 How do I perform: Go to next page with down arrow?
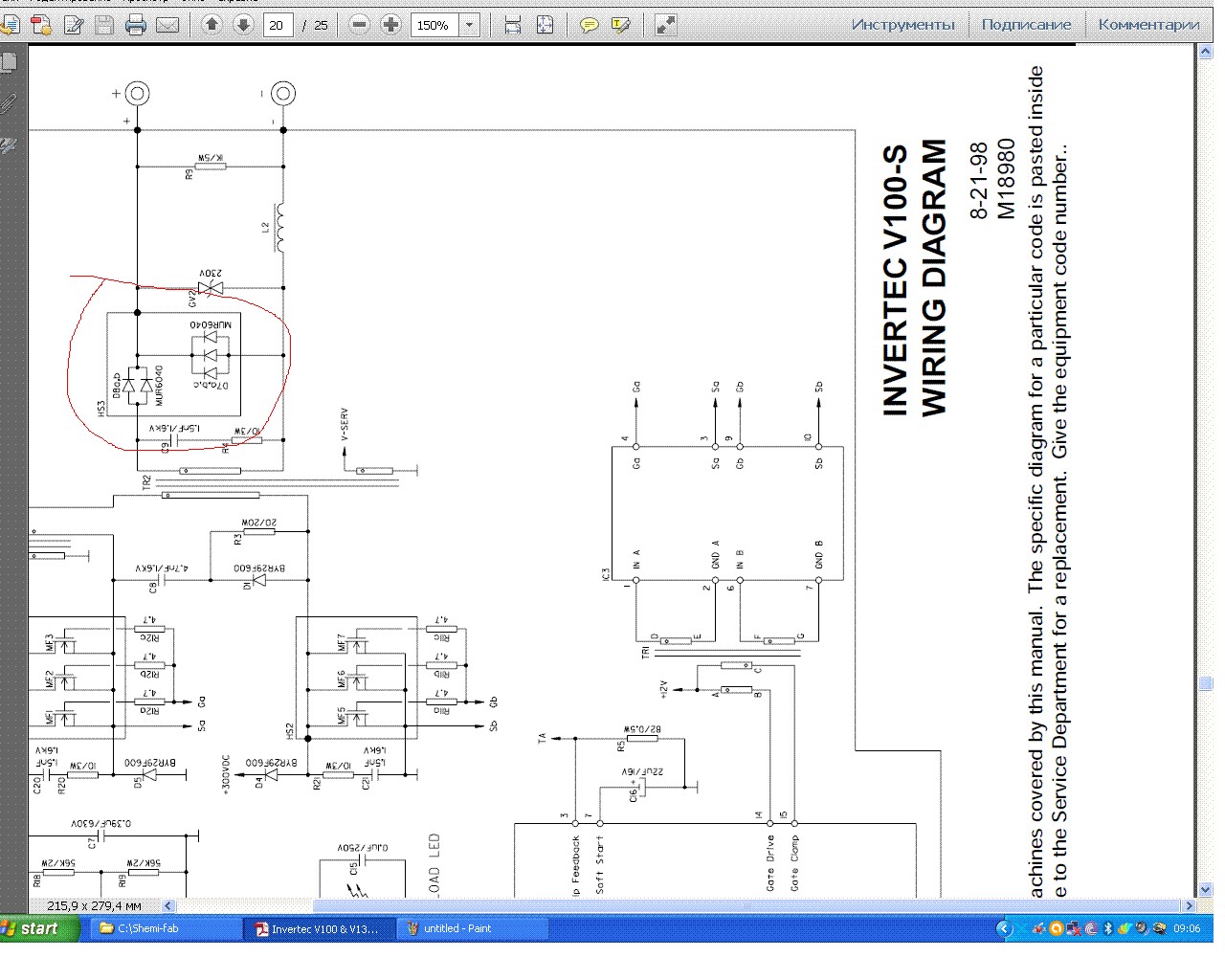[243, 25]
